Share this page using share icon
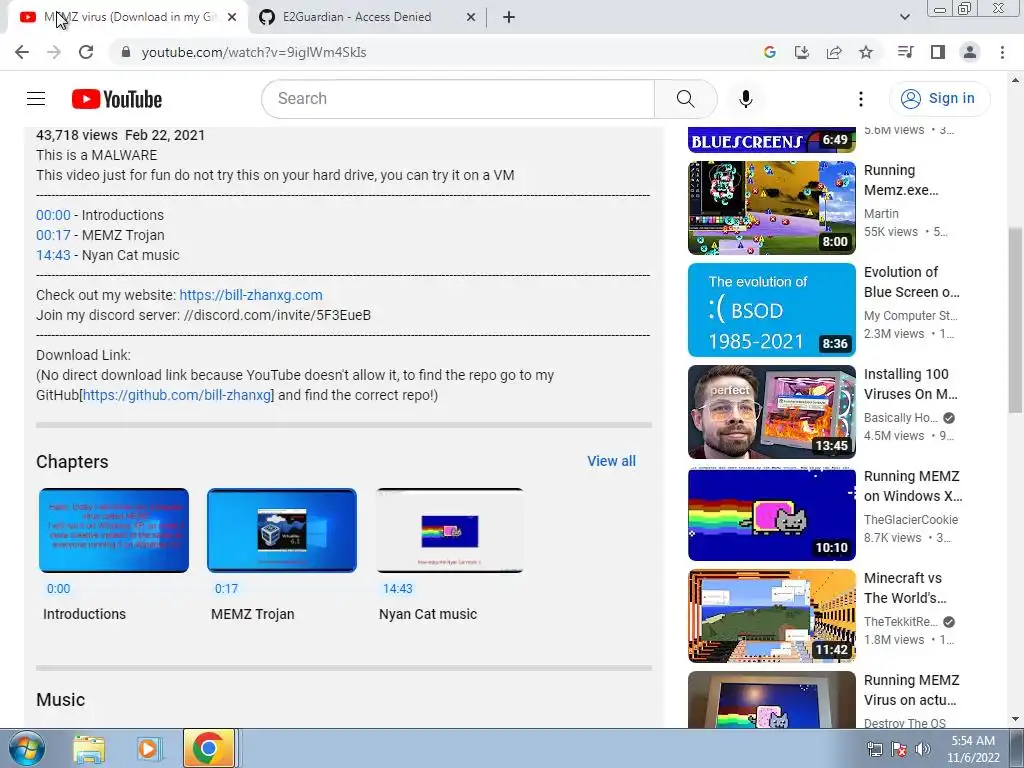 point(834,52)
